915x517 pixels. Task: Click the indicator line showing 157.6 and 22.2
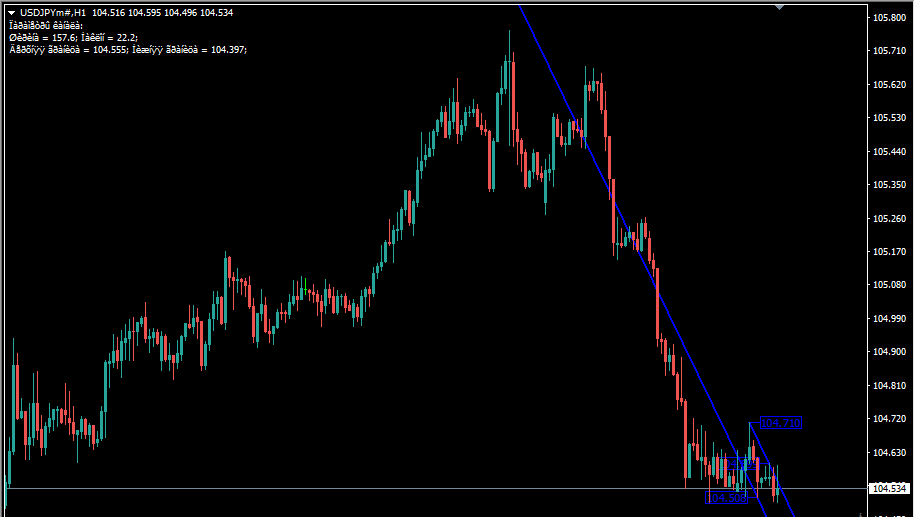72,37
